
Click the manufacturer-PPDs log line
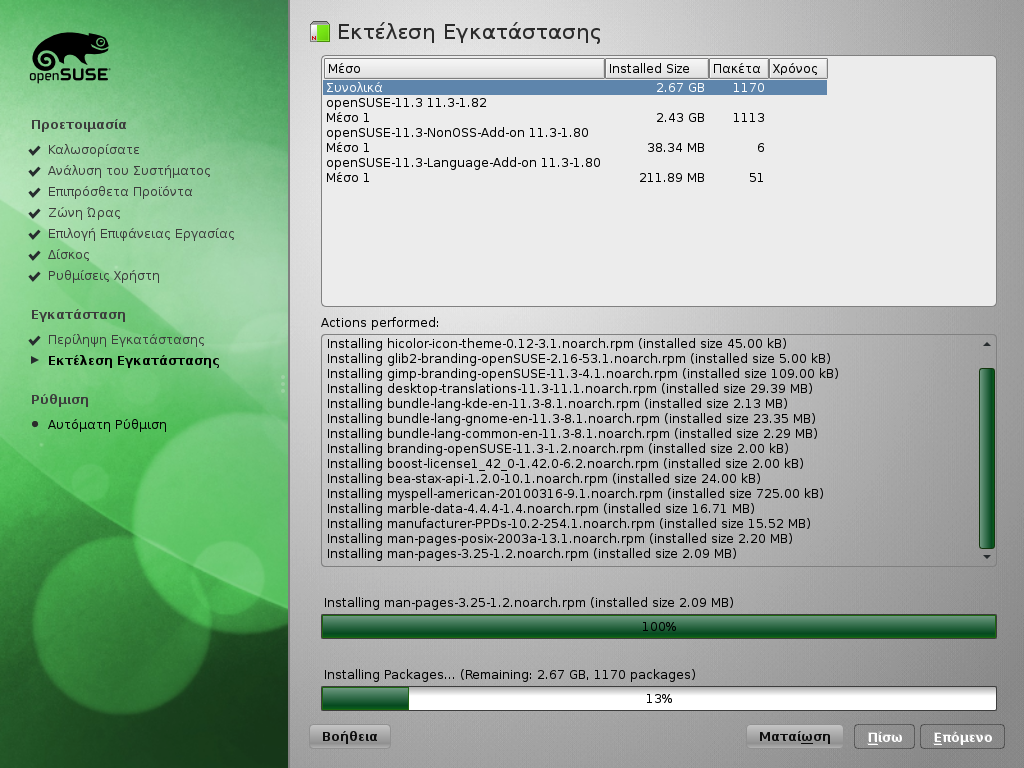(569, 524)
